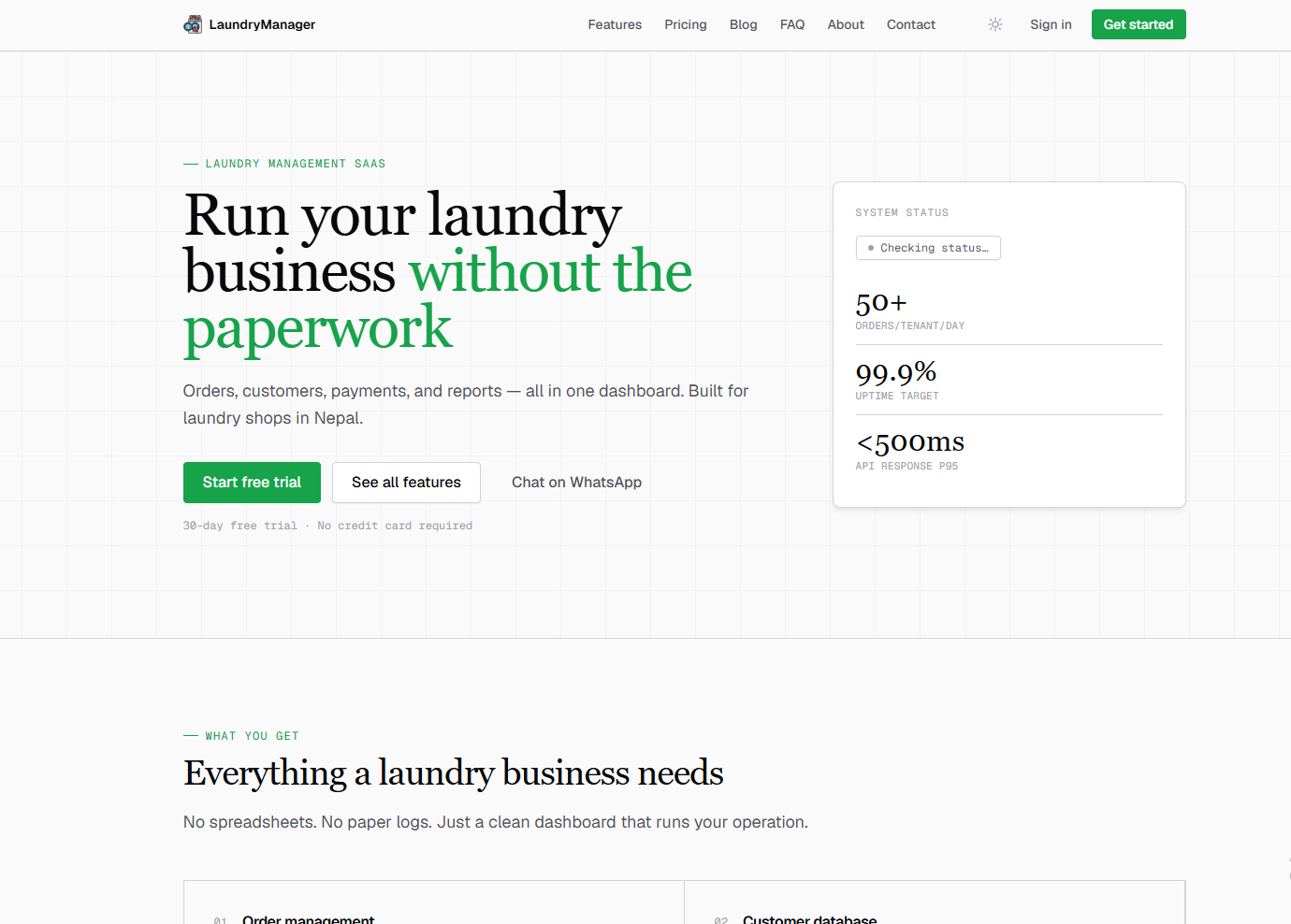The image size is (1291, 924).
Task: Select FAQ in the navigation
Action: pyautogui.click(x=792, y=24)
